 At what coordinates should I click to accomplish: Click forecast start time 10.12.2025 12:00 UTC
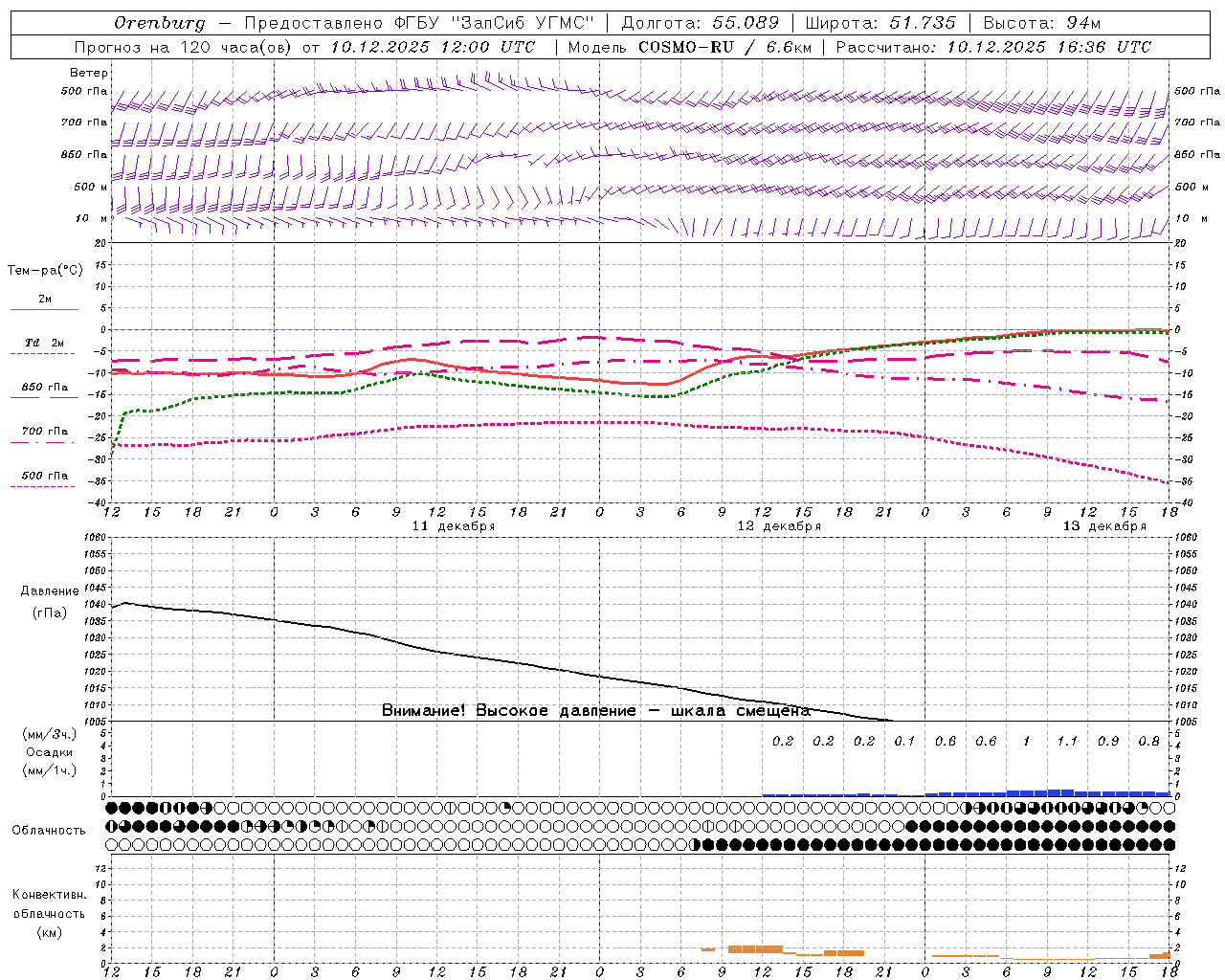(433, 47)
